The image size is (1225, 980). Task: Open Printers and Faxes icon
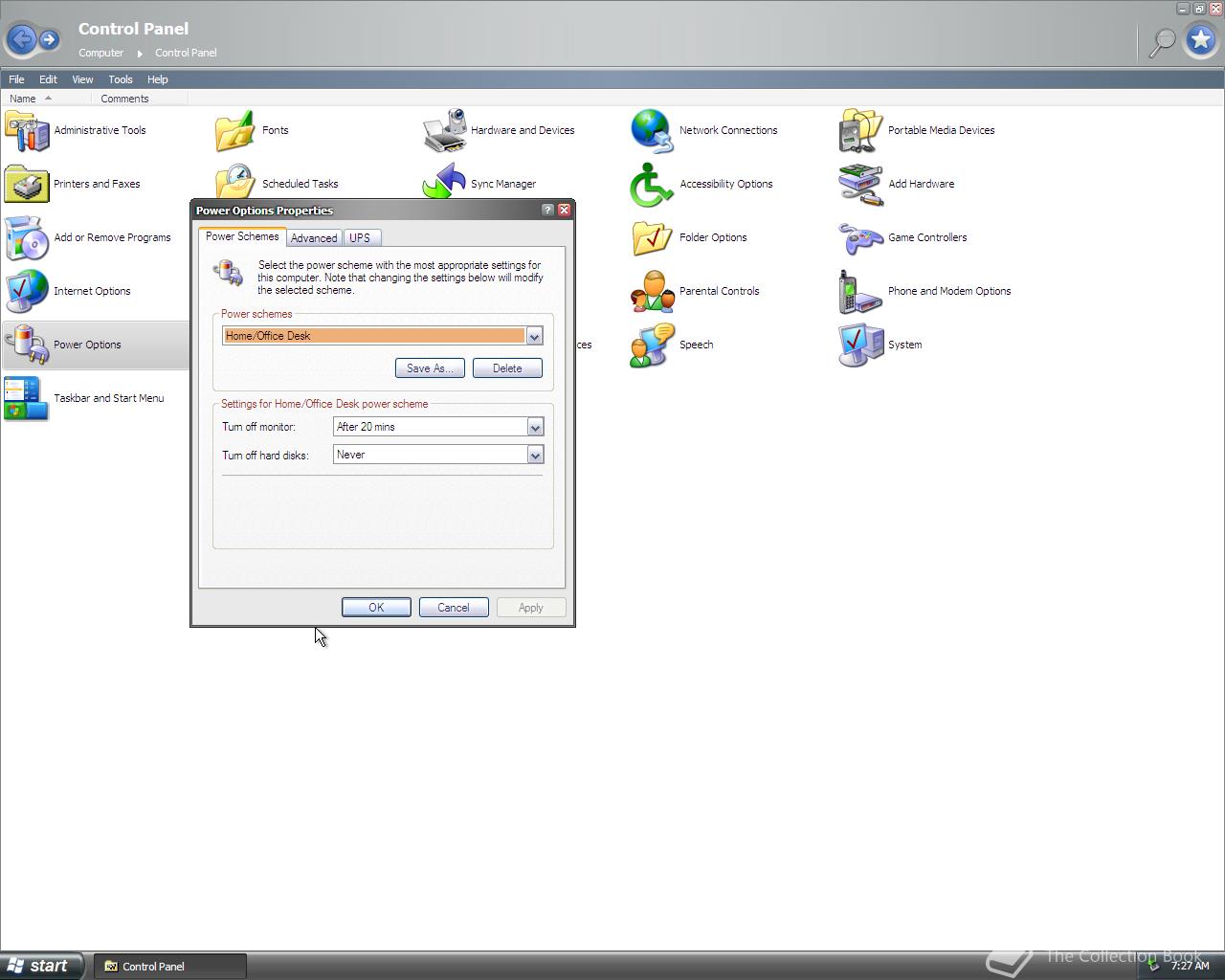coord(27,185)
